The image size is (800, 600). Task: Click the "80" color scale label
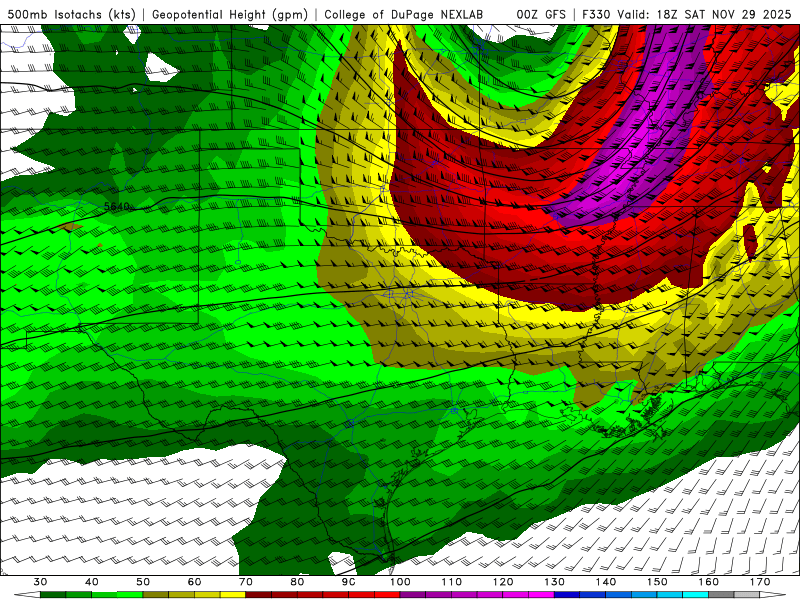(297, 582)
